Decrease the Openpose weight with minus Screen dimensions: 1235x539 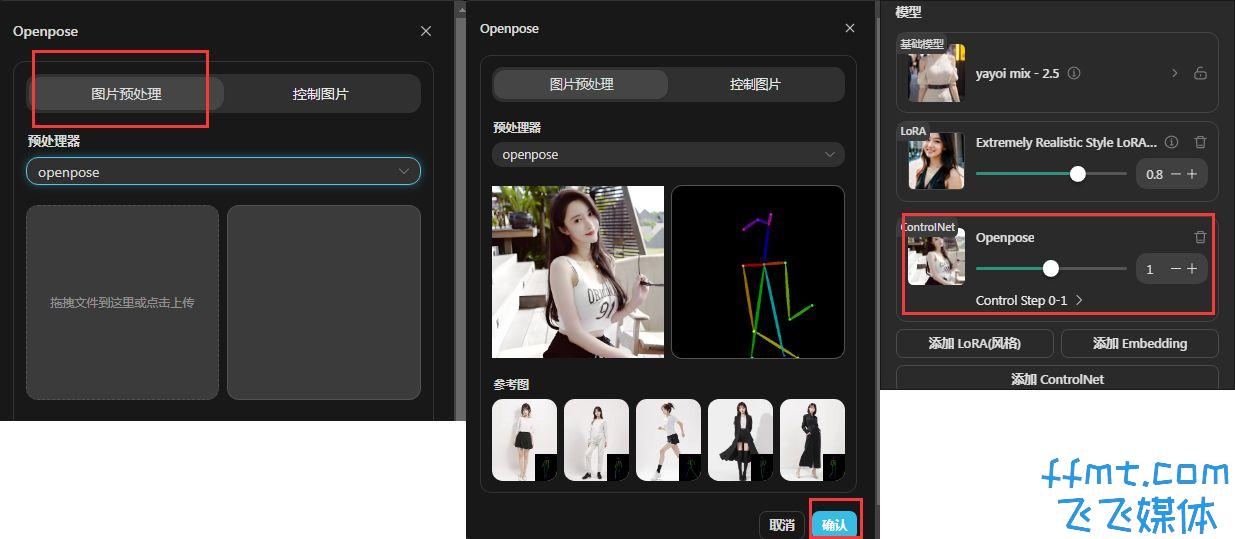(x=1176, y=269)
